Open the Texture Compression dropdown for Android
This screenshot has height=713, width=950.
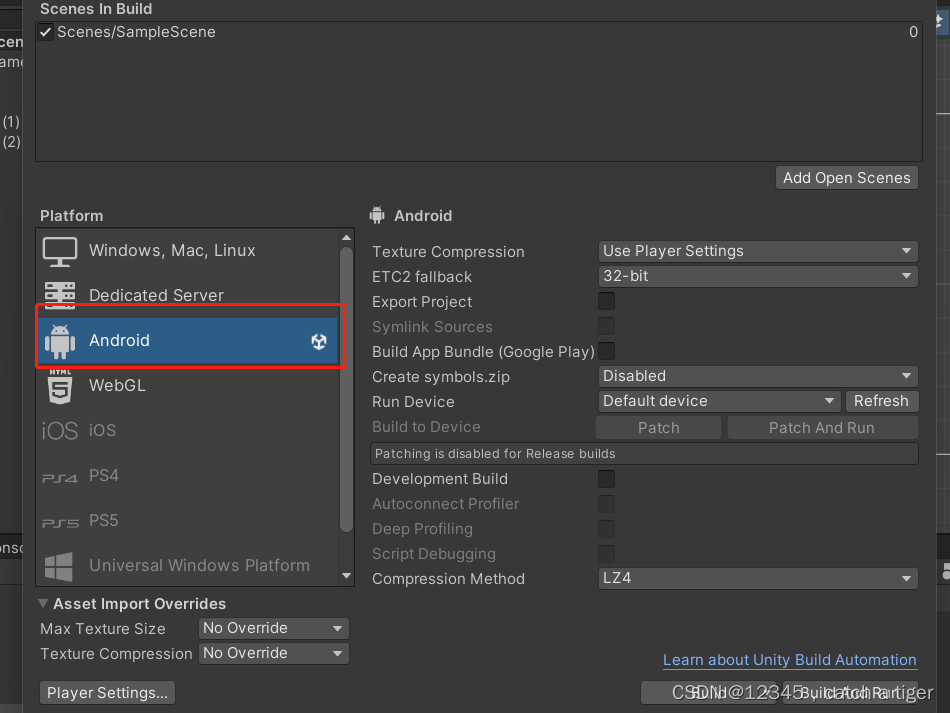click(x=758, y=251)
